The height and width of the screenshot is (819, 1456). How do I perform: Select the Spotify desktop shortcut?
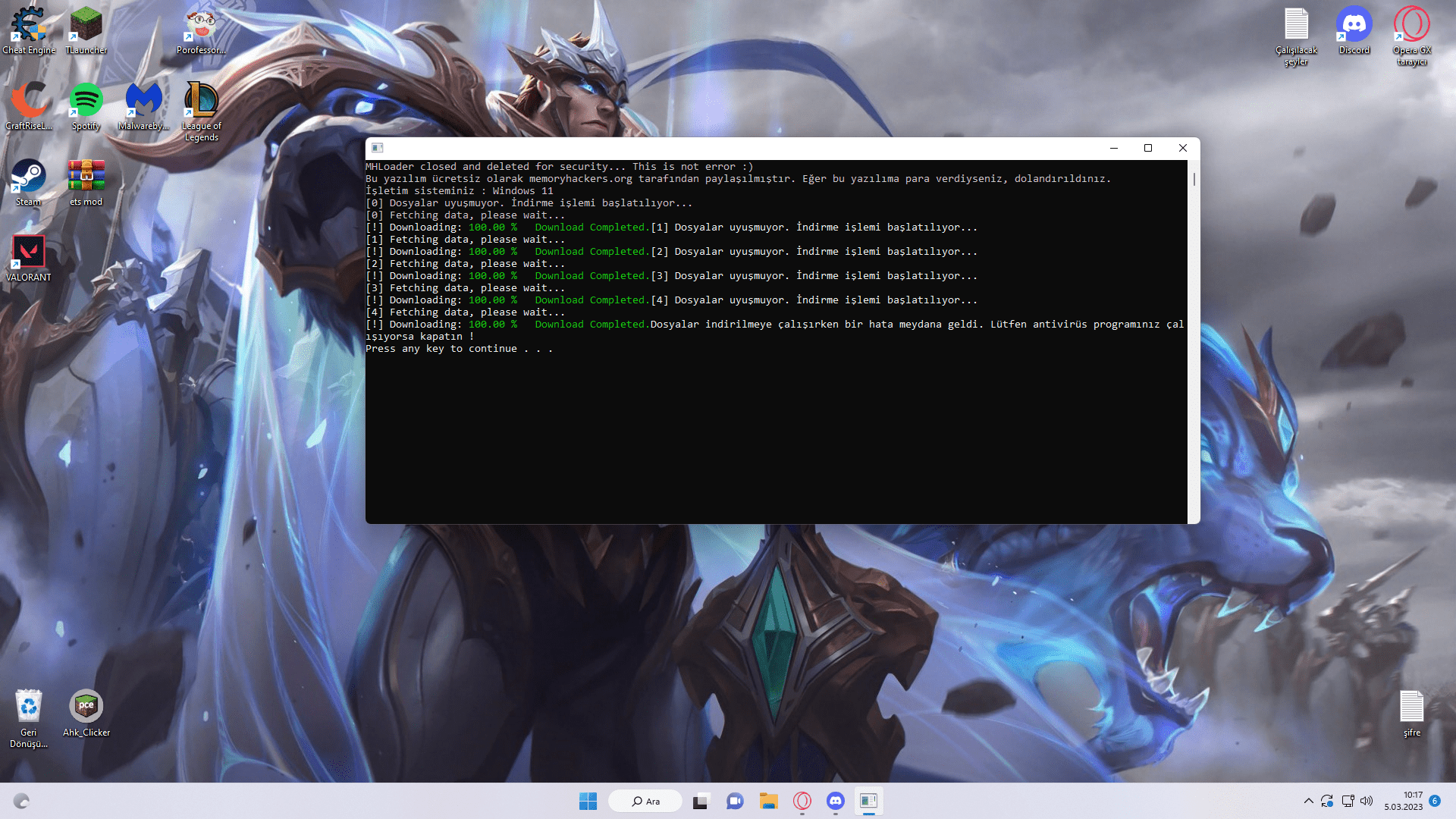[86, 106]
